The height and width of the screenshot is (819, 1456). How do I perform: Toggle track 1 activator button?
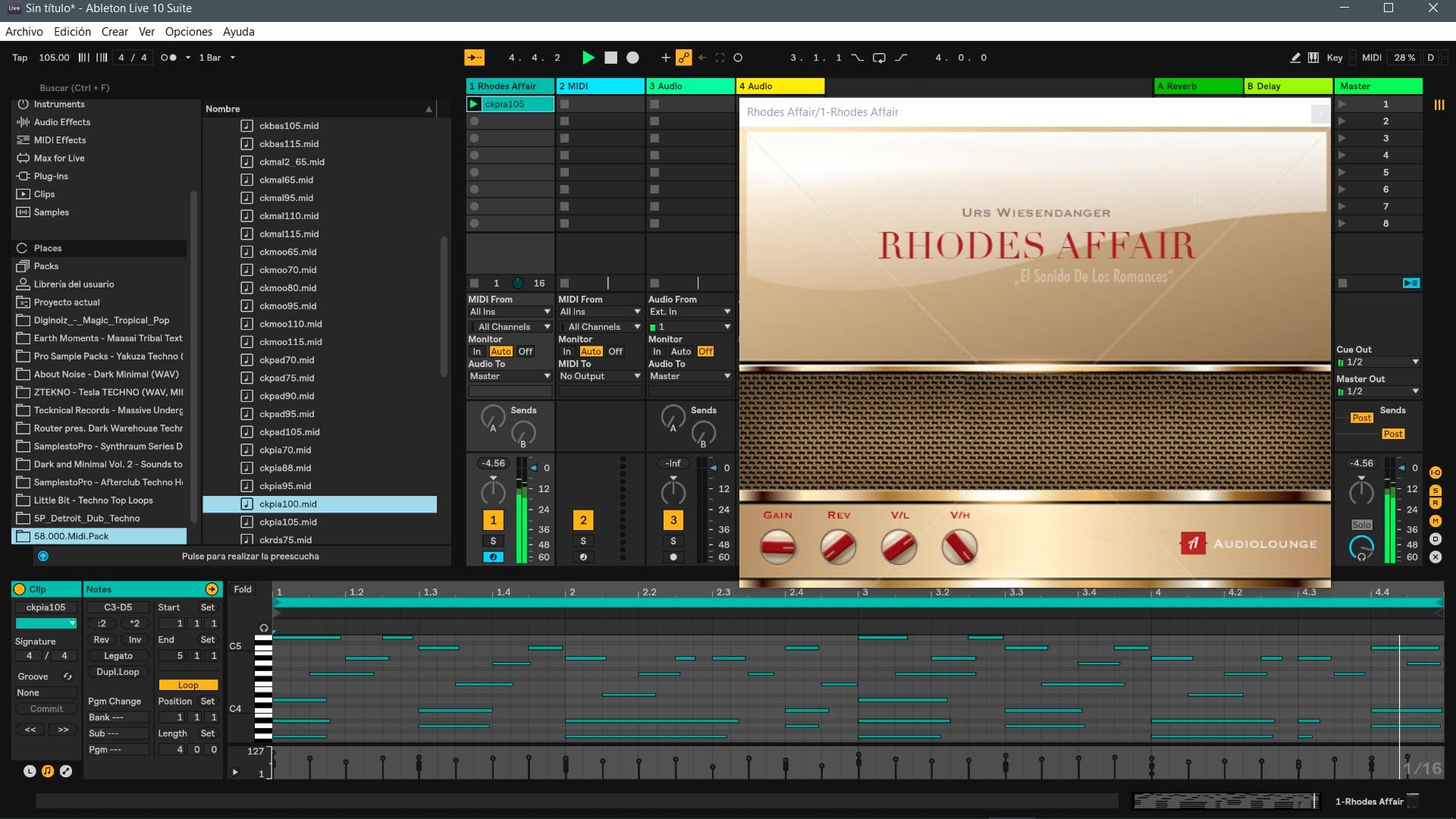coord(493,520)
